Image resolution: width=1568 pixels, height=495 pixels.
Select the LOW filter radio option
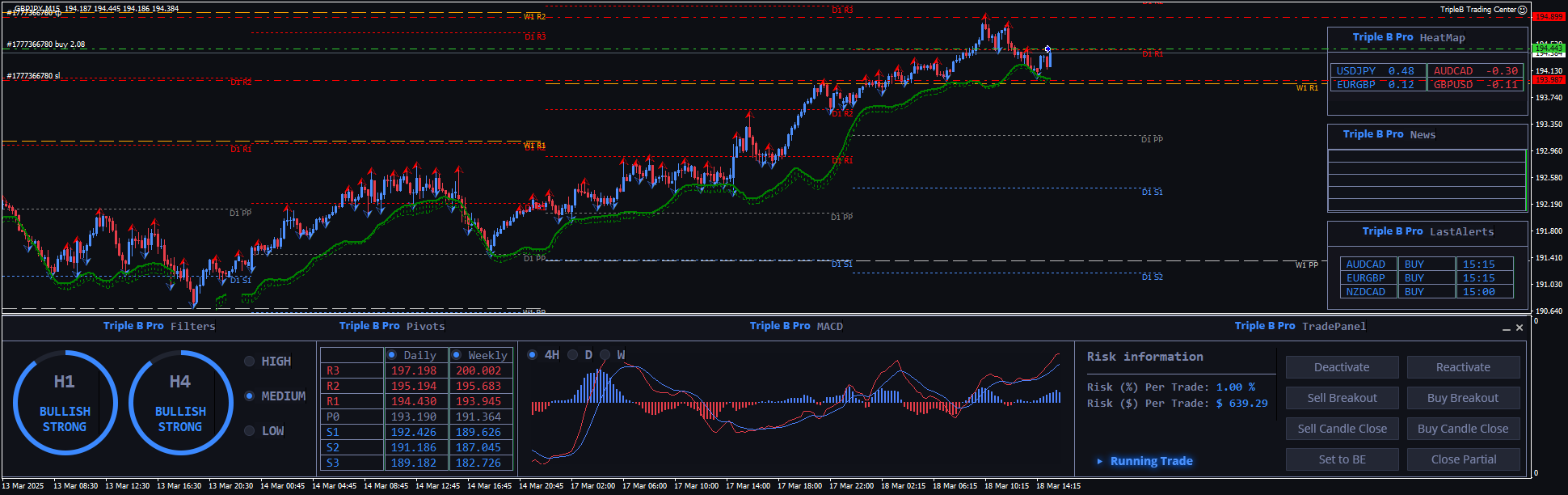[250, 431]
